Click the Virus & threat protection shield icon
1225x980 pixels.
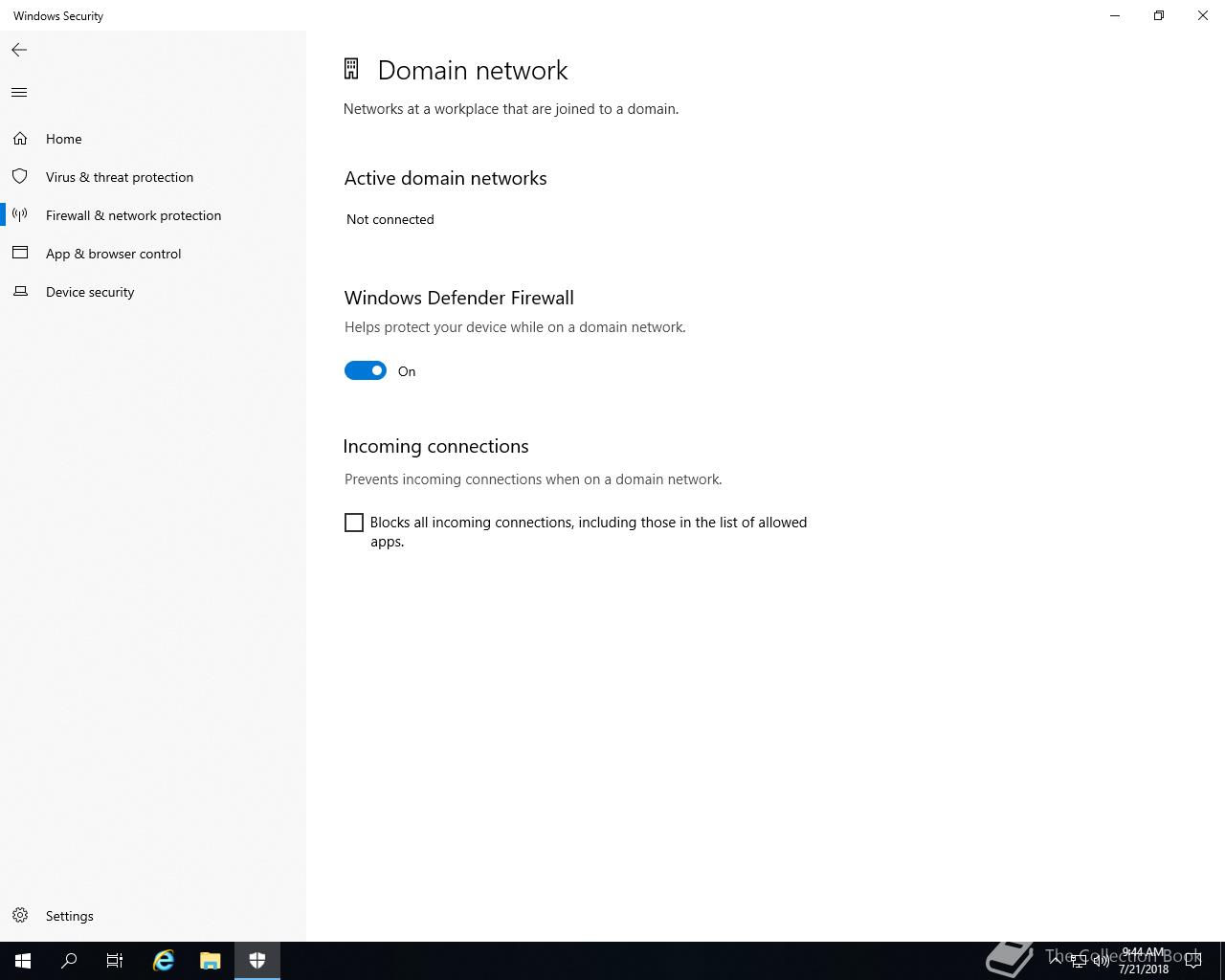point(20,177)
